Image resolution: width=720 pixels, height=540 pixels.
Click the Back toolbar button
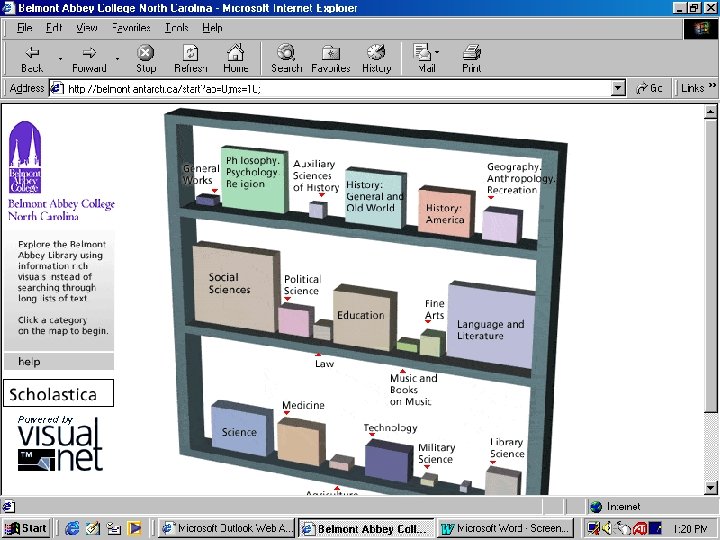pos(32,59)
